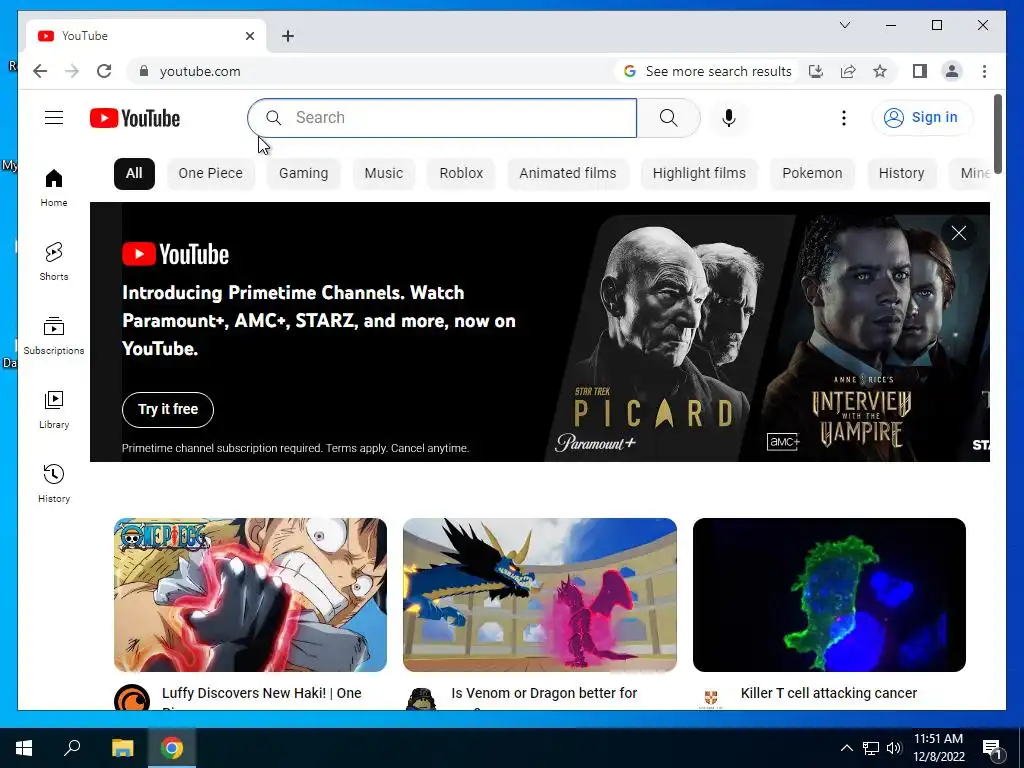1024x768 pixels.
Task: Share this page using share icon
Action: [848, 71]
